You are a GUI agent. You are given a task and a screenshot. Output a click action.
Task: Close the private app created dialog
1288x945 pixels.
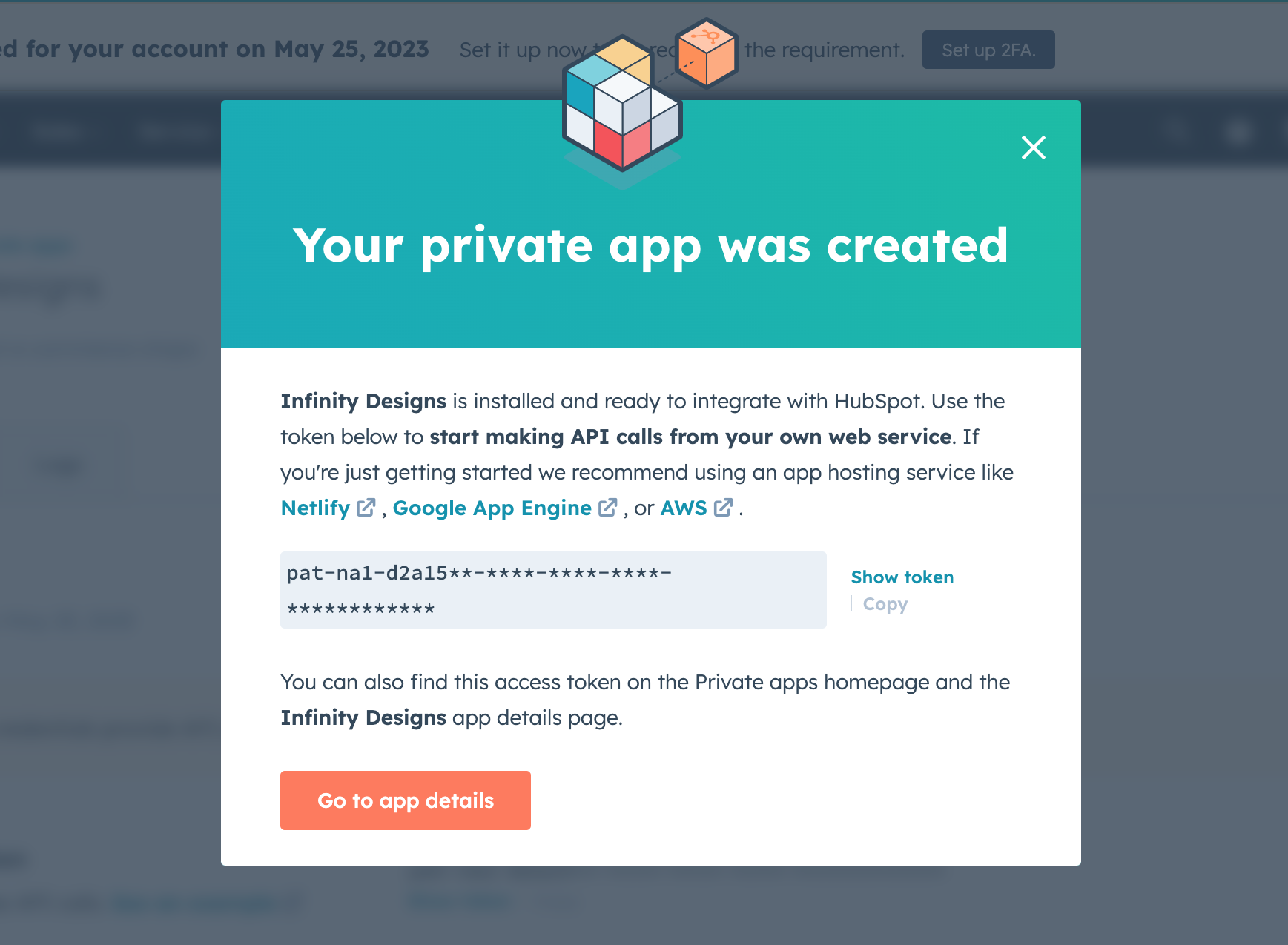pos(1033,147)
